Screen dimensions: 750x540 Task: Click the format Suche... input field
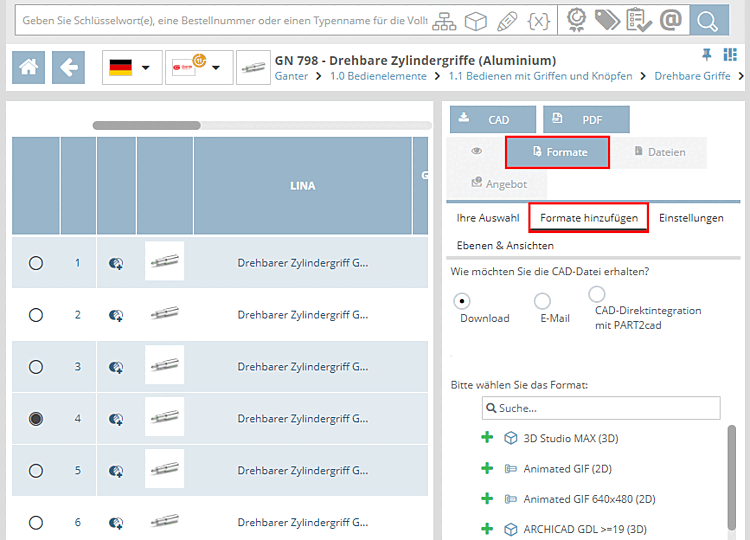601,408
